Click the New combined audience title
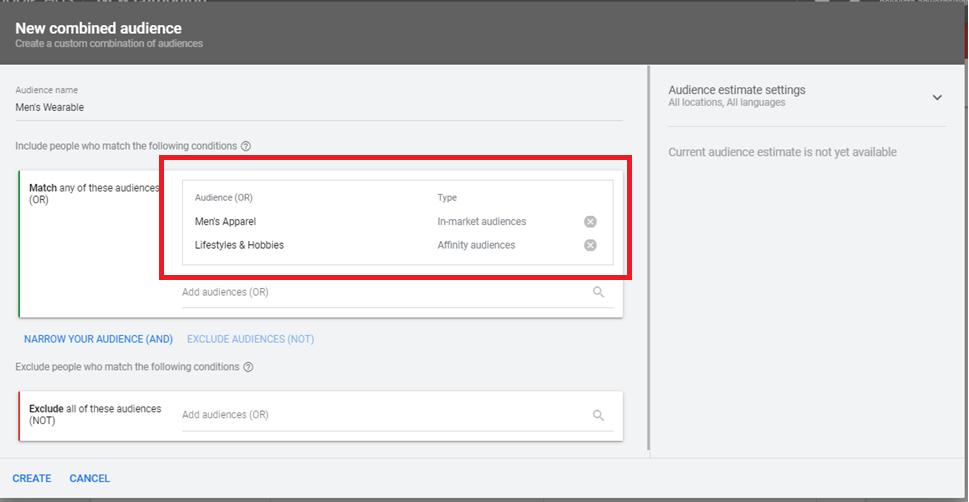This screenshot has width=969, height=502. [x=98, y=28]
